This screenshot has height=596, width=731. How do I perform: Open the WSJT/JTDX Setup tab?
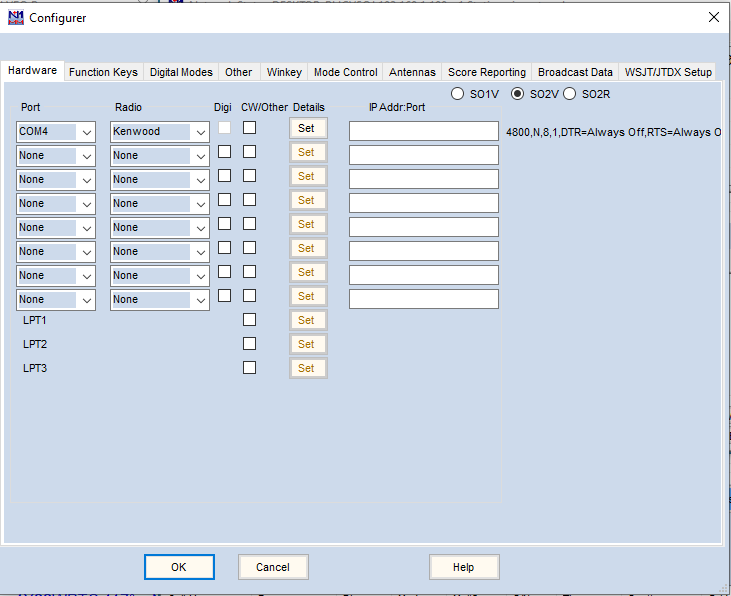tap(668, 72)
